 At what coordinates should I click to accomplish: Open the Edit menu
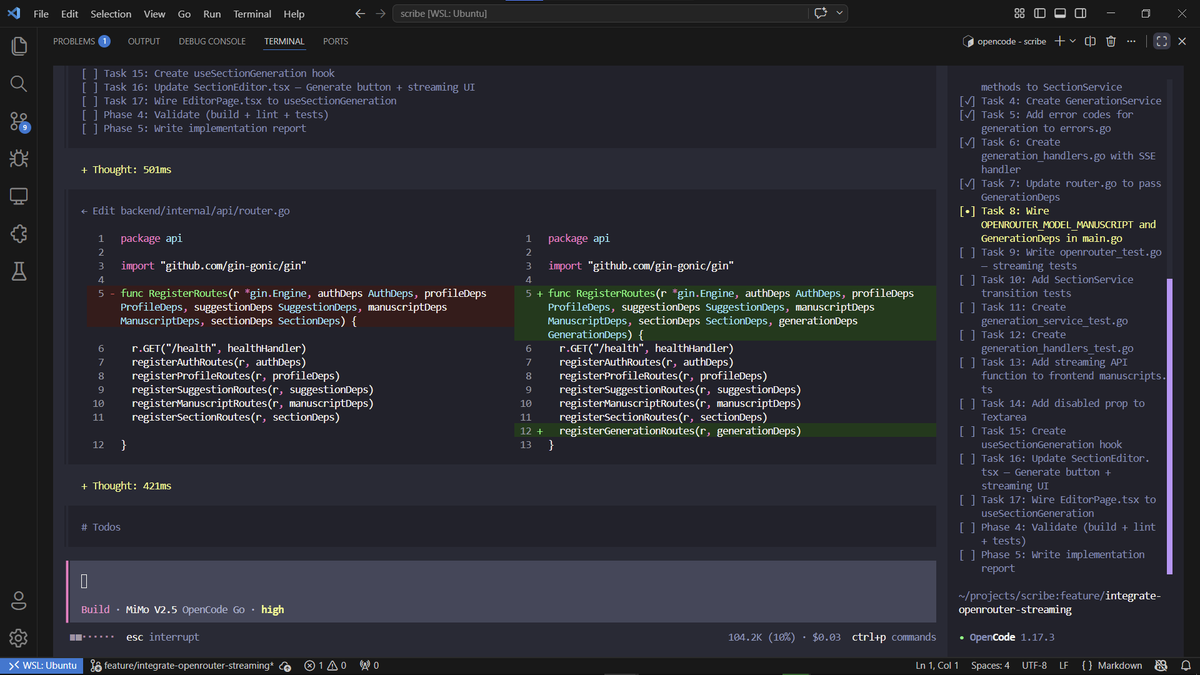(x=70, y=14)
